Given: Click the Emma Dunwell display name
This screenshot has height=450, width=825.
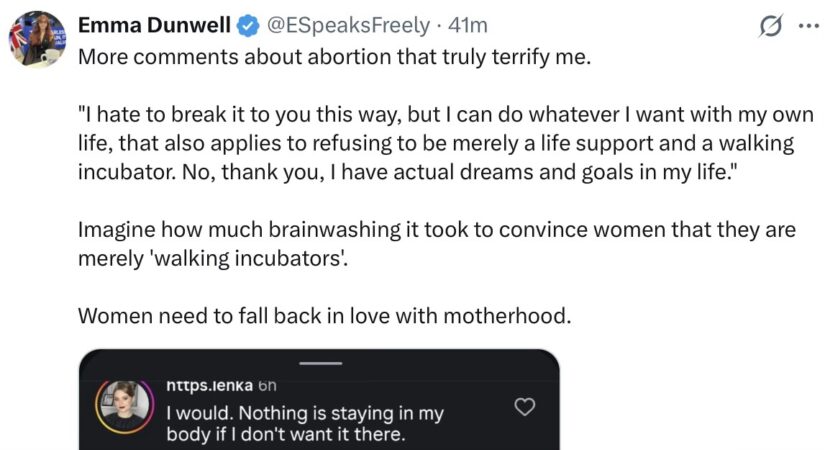Looking at the screenshot, I should [154, 25].
